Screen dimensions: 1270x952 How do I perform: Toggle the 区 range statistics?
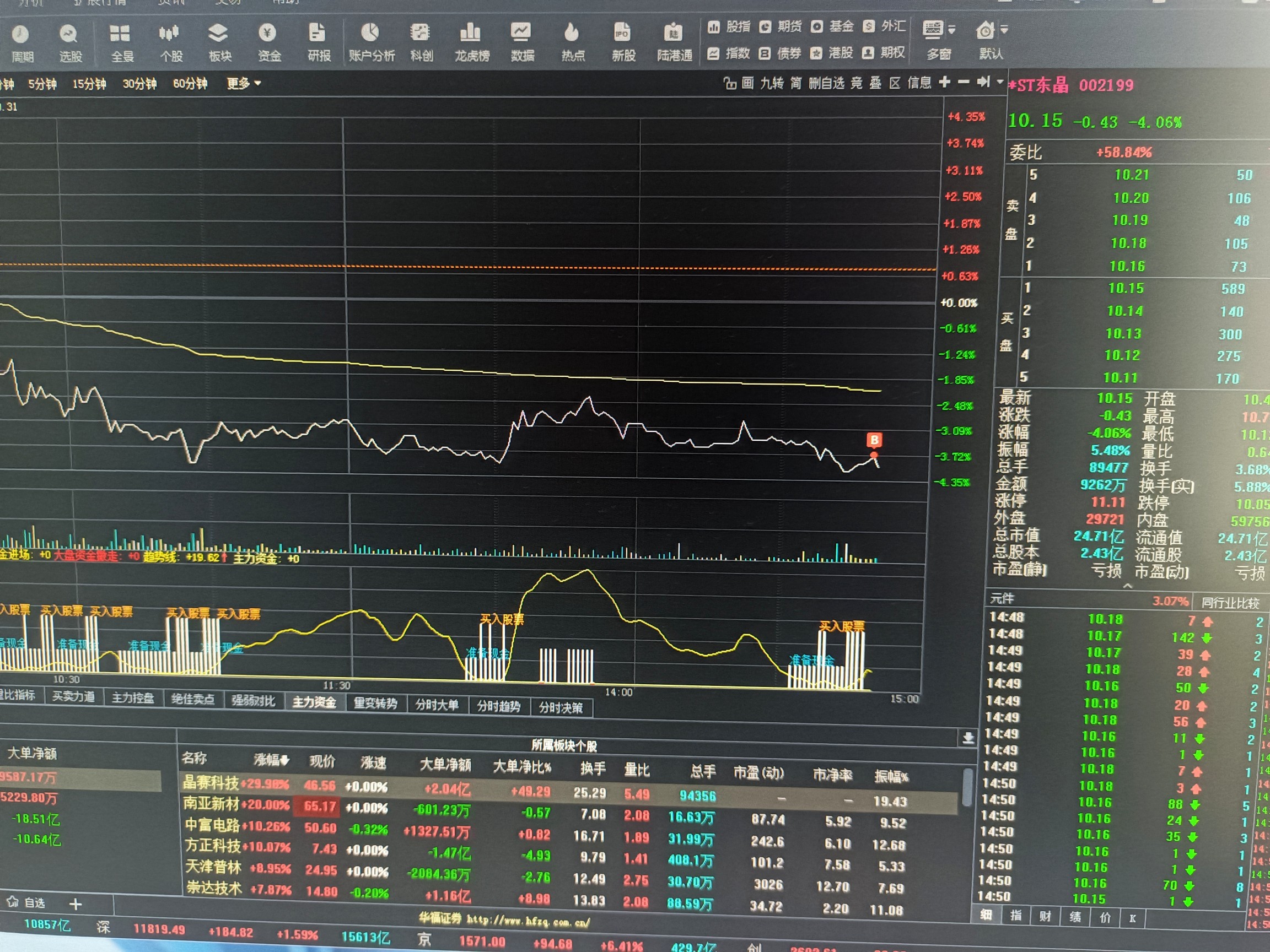tap(895, 83)
